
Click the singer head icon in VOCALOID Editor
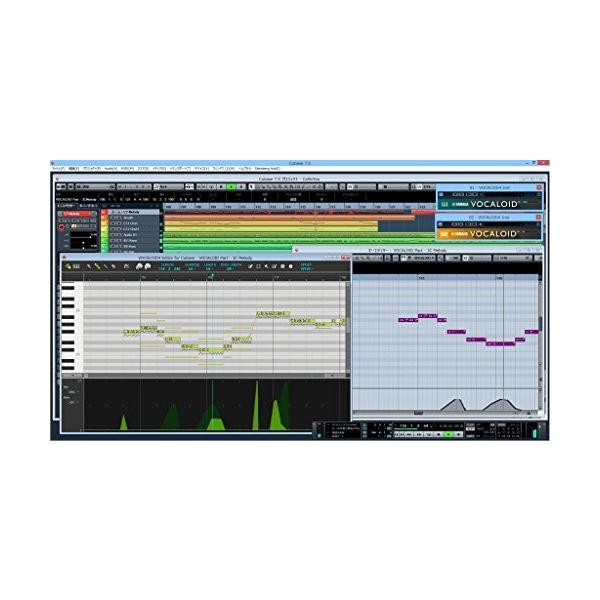click(138, 266)
